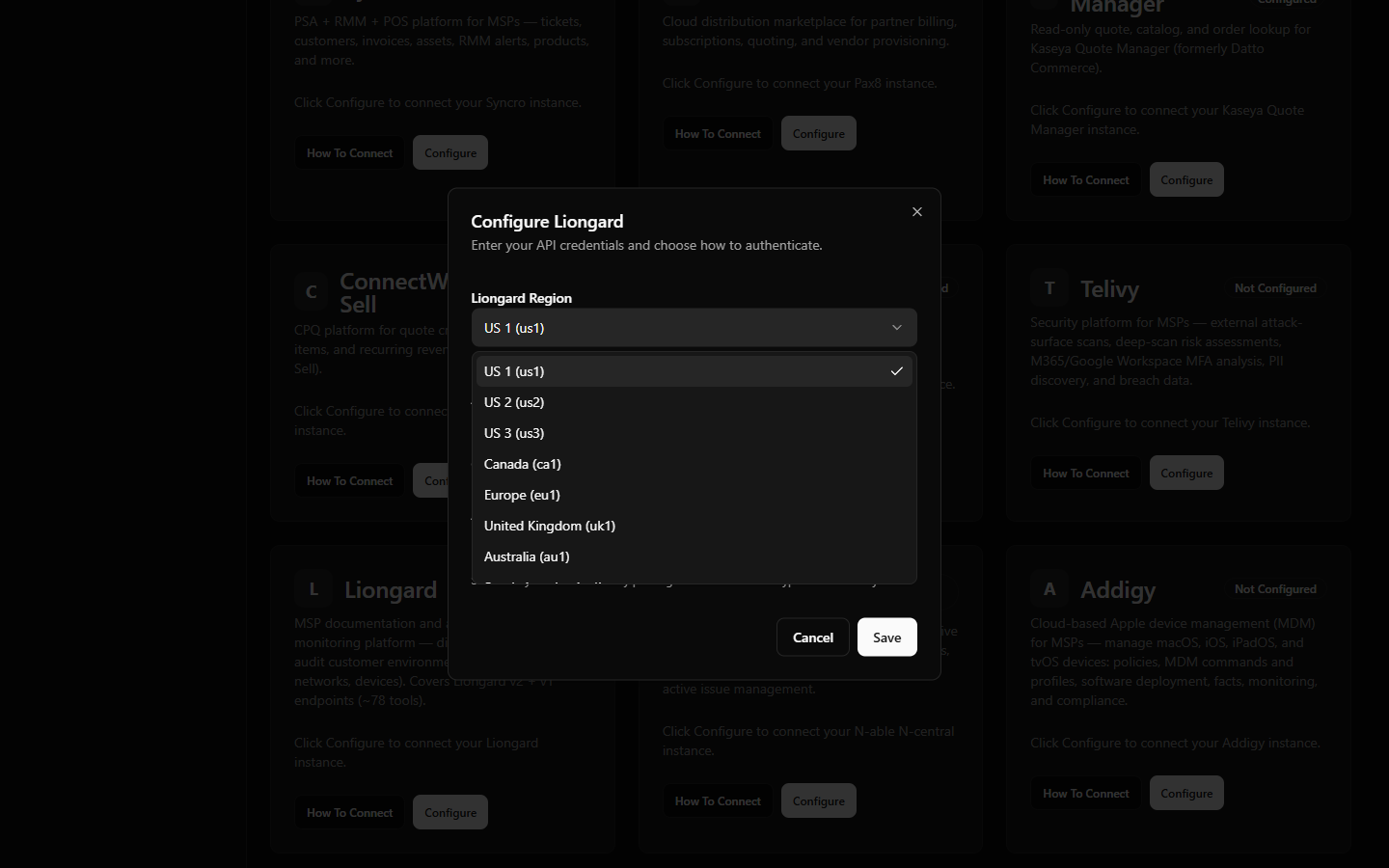Select US 2 (us2) region option

coord(694,402)
